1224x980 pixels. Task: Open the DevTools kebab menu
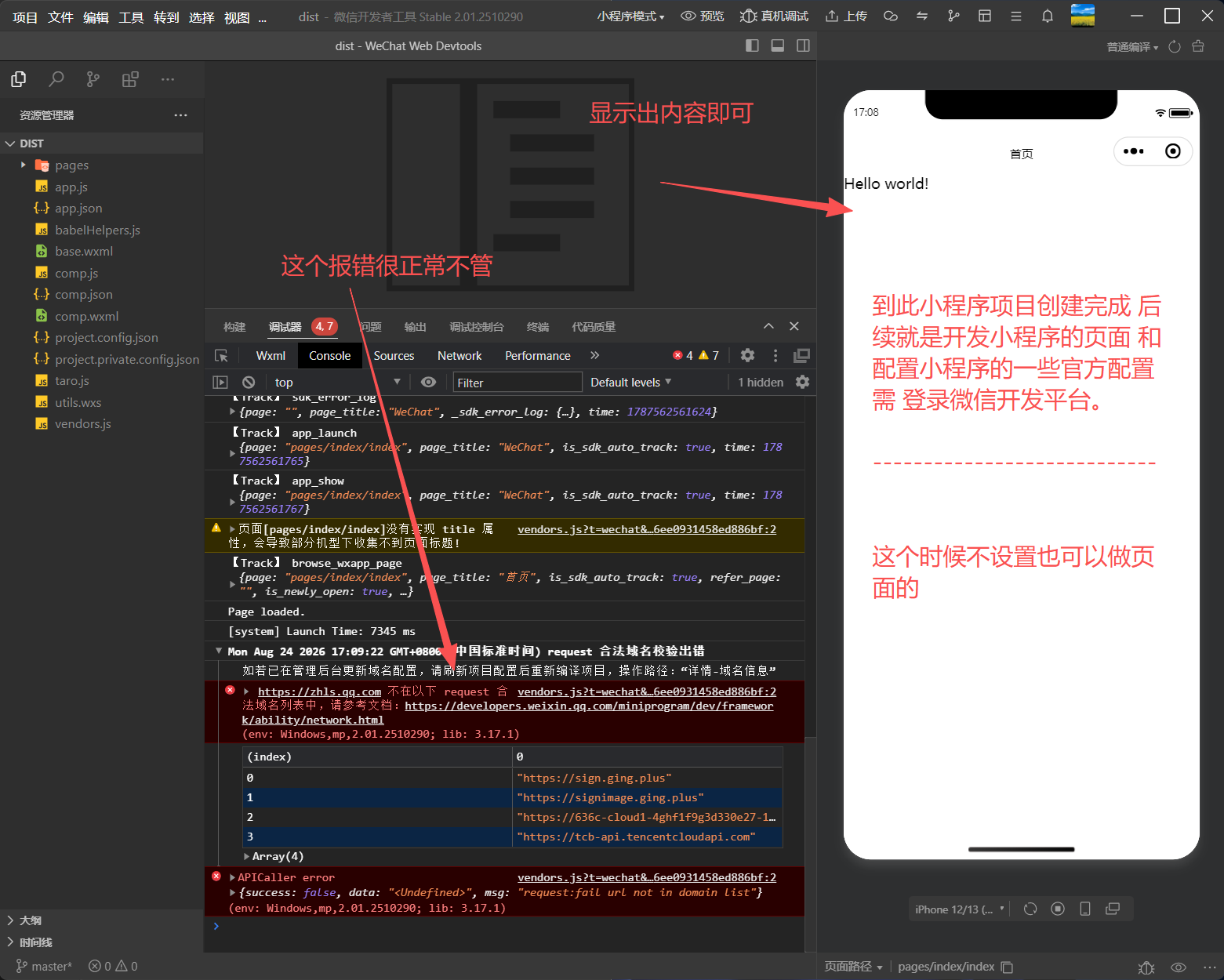(x=775, y=356)
